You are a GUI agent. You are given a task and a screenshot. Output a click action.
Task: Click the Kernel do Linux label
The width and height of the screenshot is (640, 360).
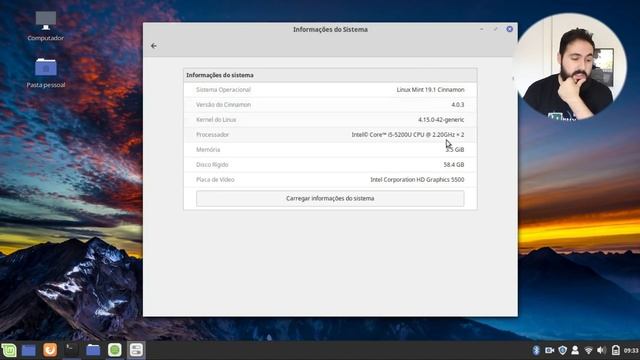pos(216,120)
